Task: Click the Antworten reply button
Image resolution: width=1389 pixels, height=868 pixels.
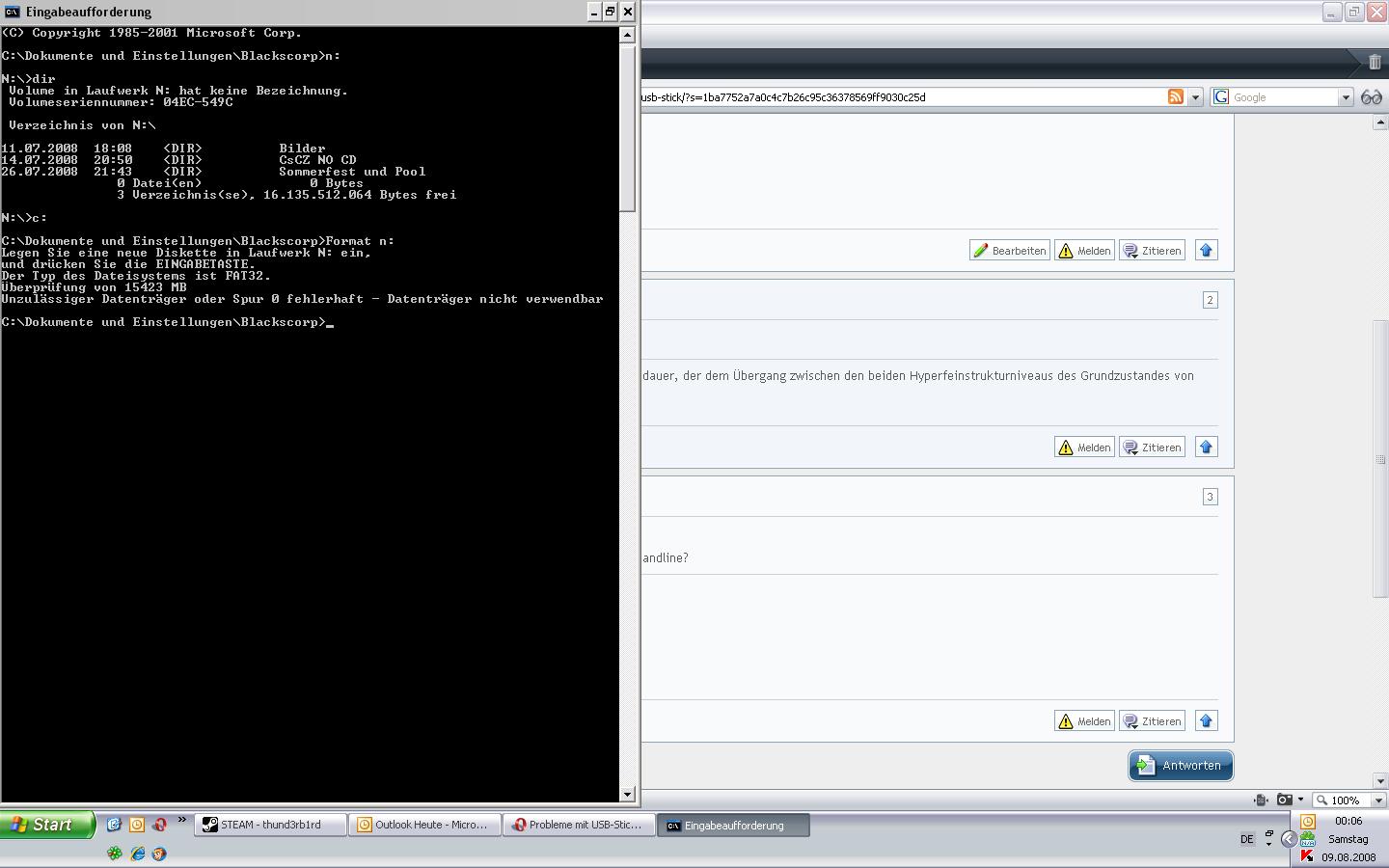Action: pos(1181,766)
